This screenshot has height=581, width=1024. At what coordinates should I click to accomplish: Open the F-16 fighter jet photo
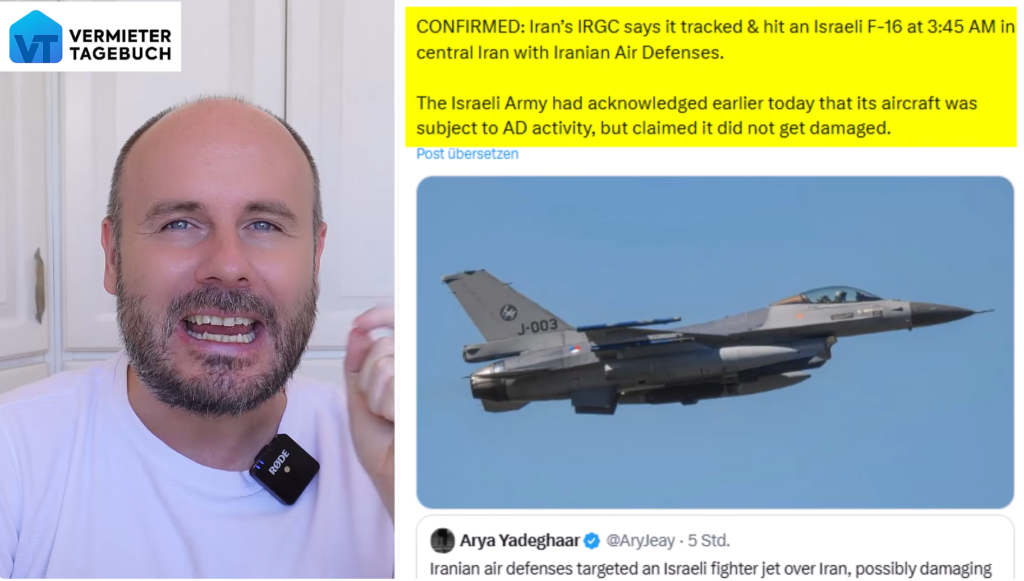[715, 342]
